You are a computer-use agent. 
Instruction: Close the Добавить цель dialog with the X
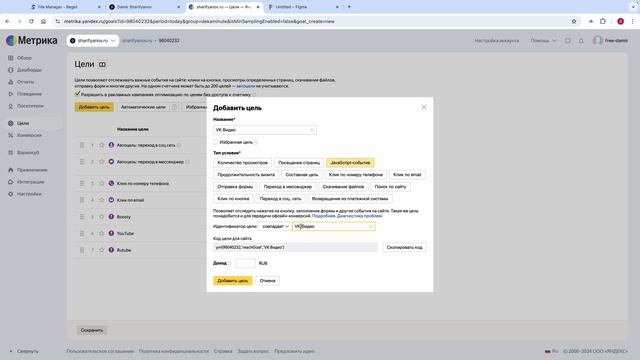tap(424, 107)
